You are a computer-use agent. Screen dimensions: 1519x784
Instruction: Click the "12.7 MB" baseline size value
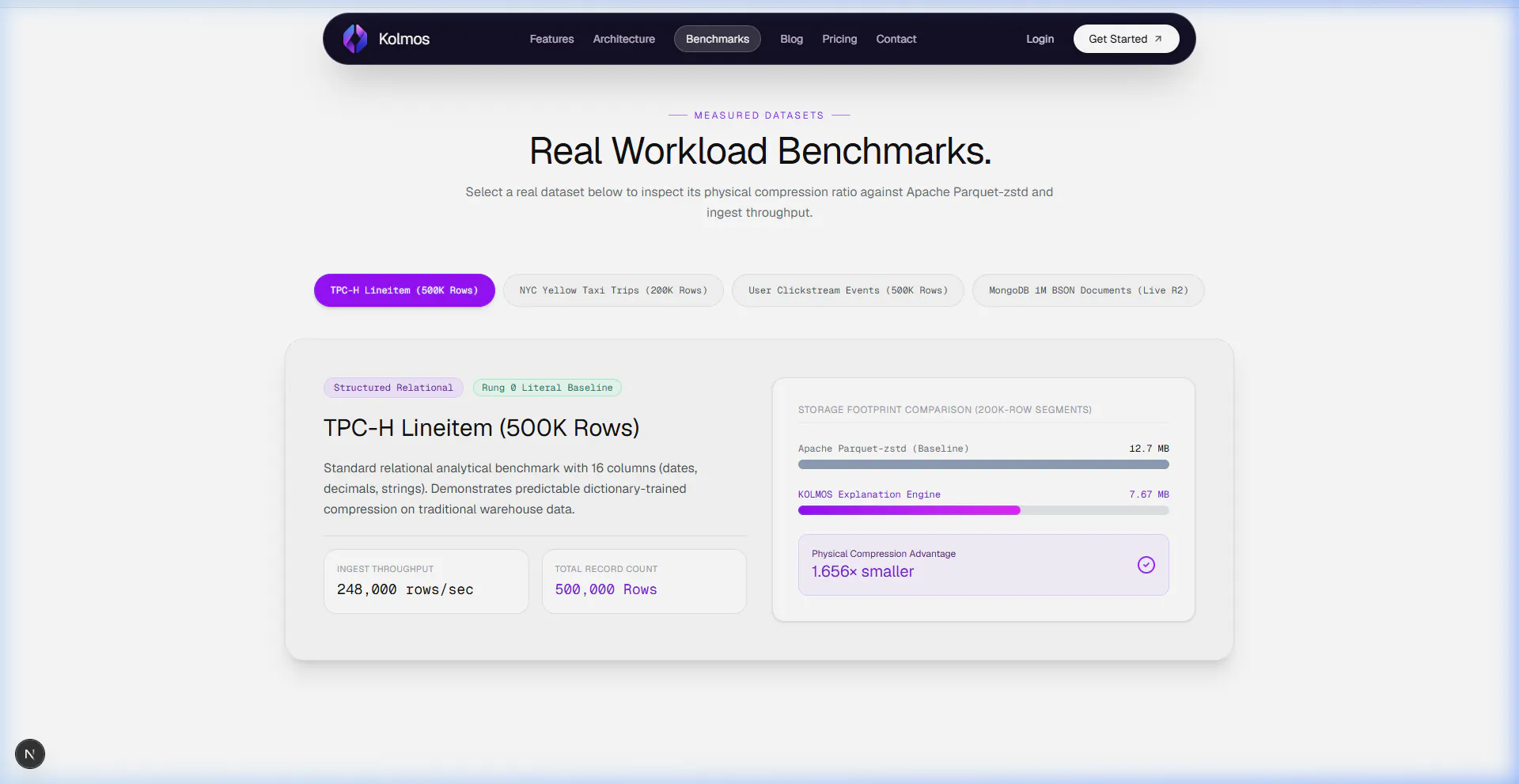[x=1149, y=449]
